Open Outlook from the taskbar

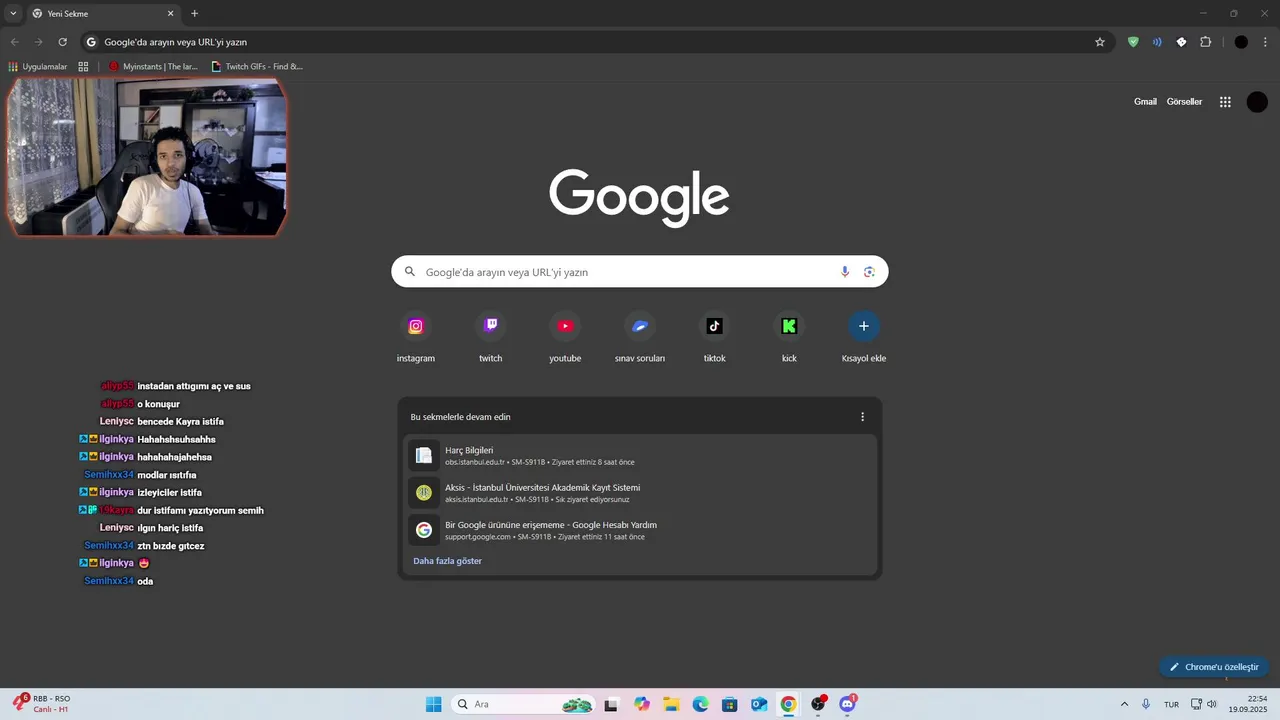pyautogui.click(x=759, y=704)
